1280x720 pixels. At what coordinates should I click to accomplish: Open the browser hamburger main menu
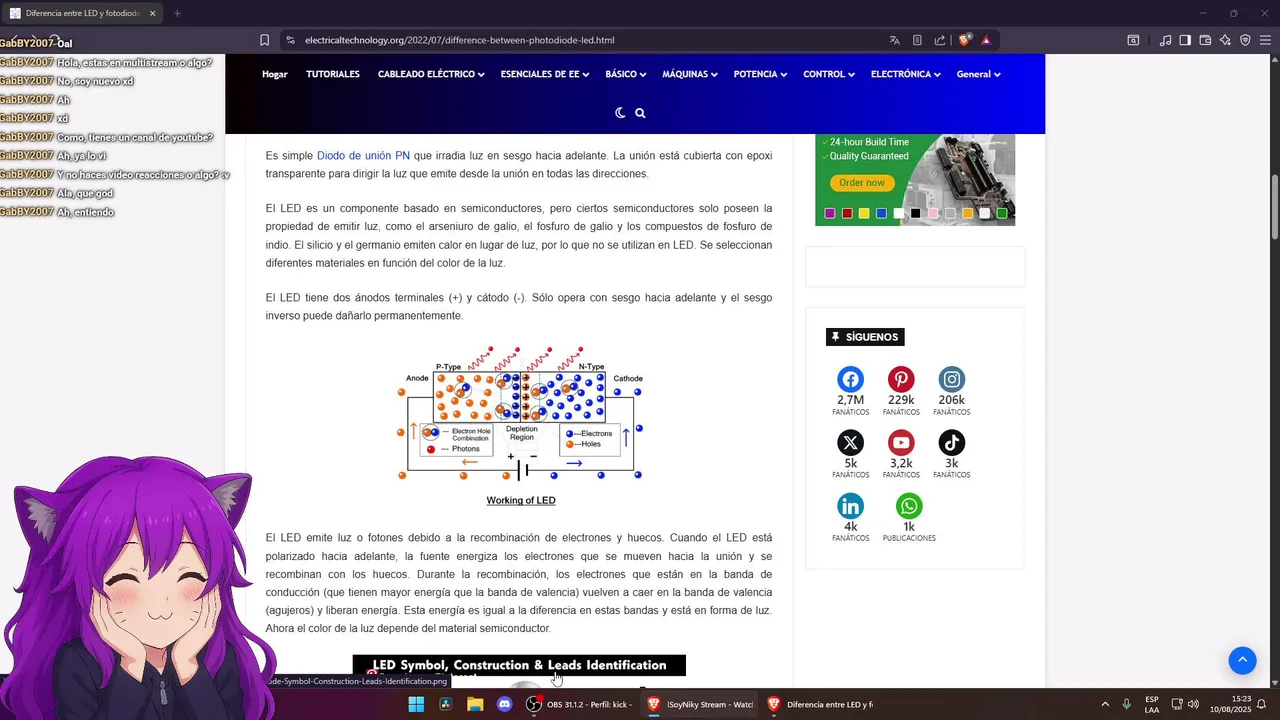[x=1266, y=40]
